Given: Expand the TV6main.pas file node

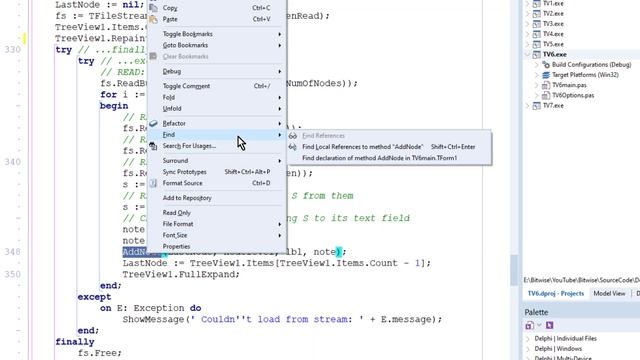Looking at the screenshot, I should [x=537, y=85].
